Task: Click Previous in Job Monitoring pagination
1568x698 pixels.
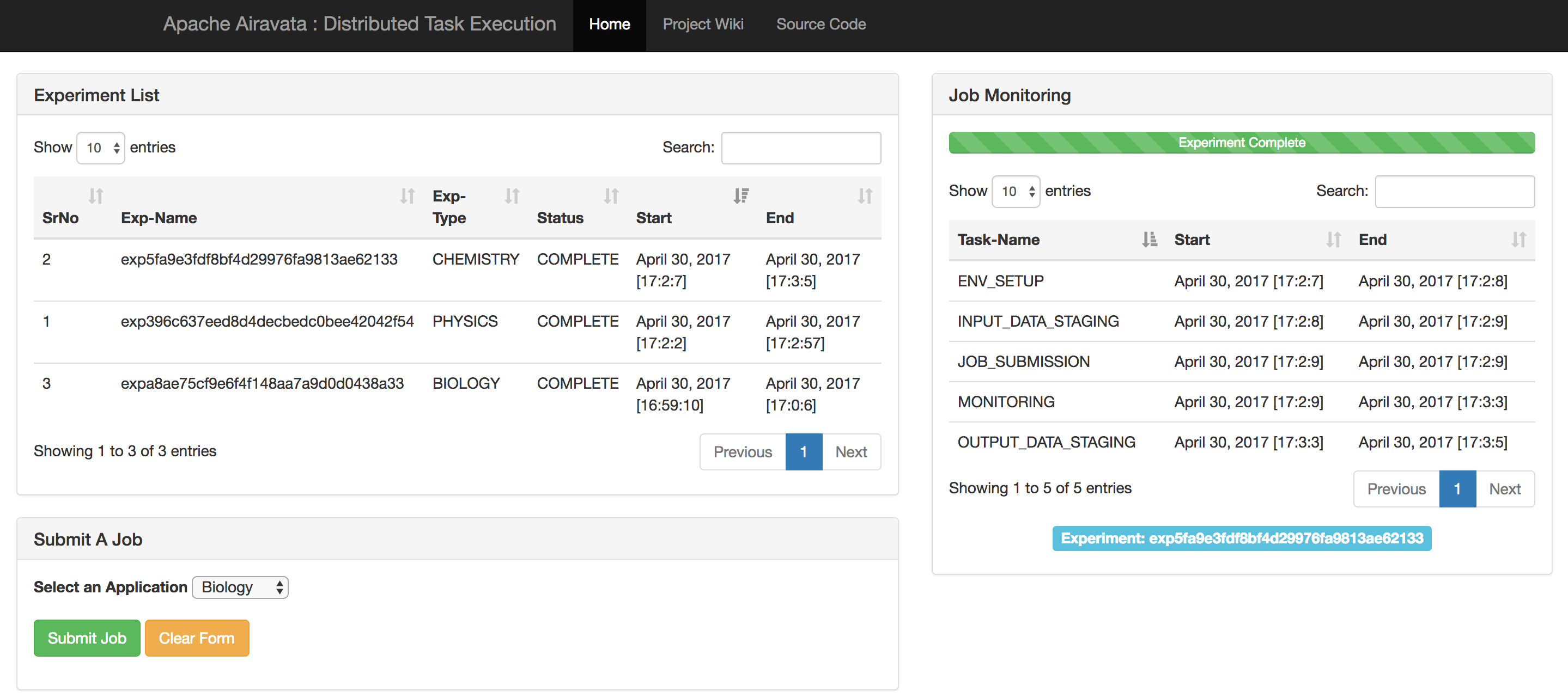Action: coord(1396,489)
